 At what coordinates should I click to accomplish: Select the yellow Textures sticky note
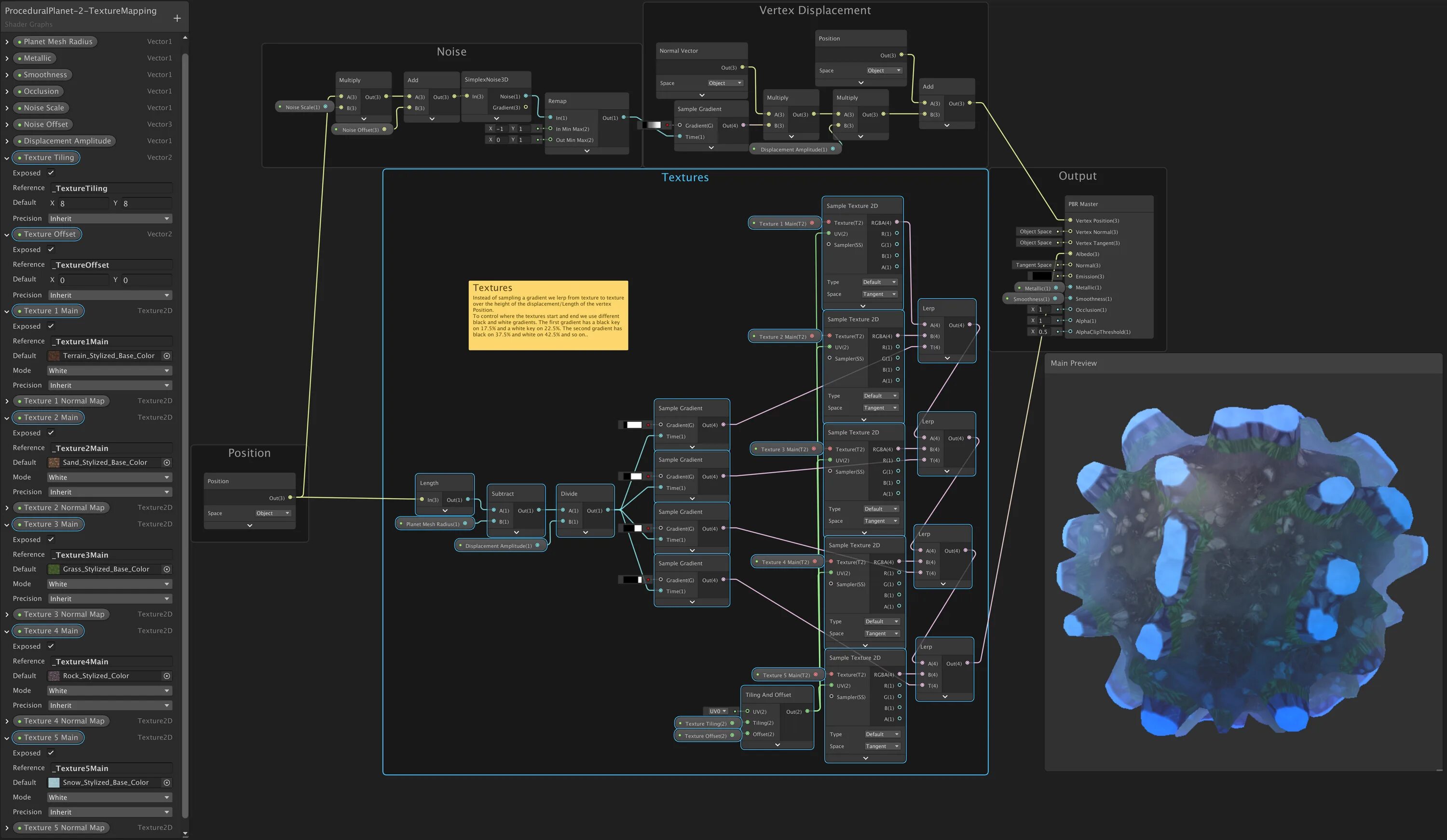pos(548,315)
